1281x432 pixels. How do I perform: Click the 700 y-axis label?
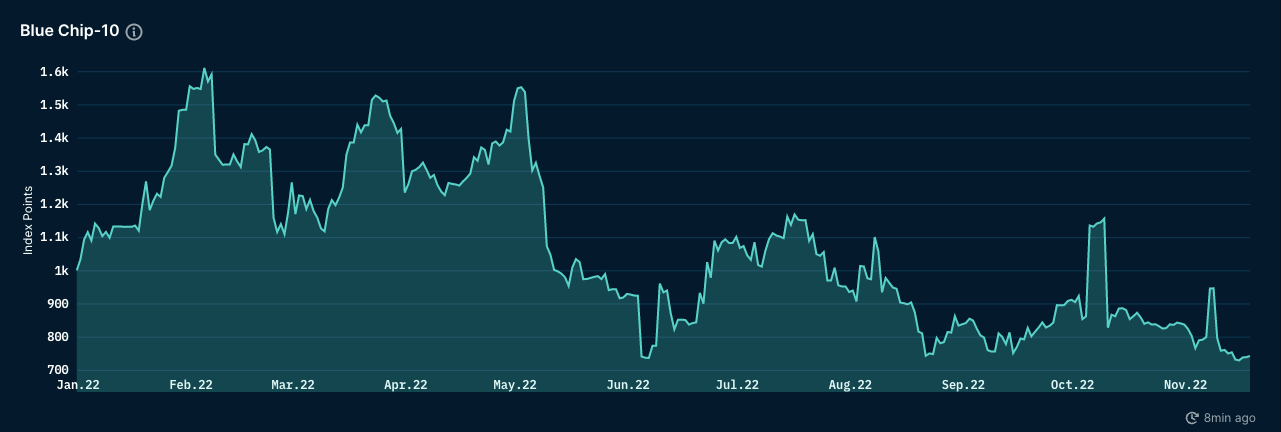coord(57,370)
